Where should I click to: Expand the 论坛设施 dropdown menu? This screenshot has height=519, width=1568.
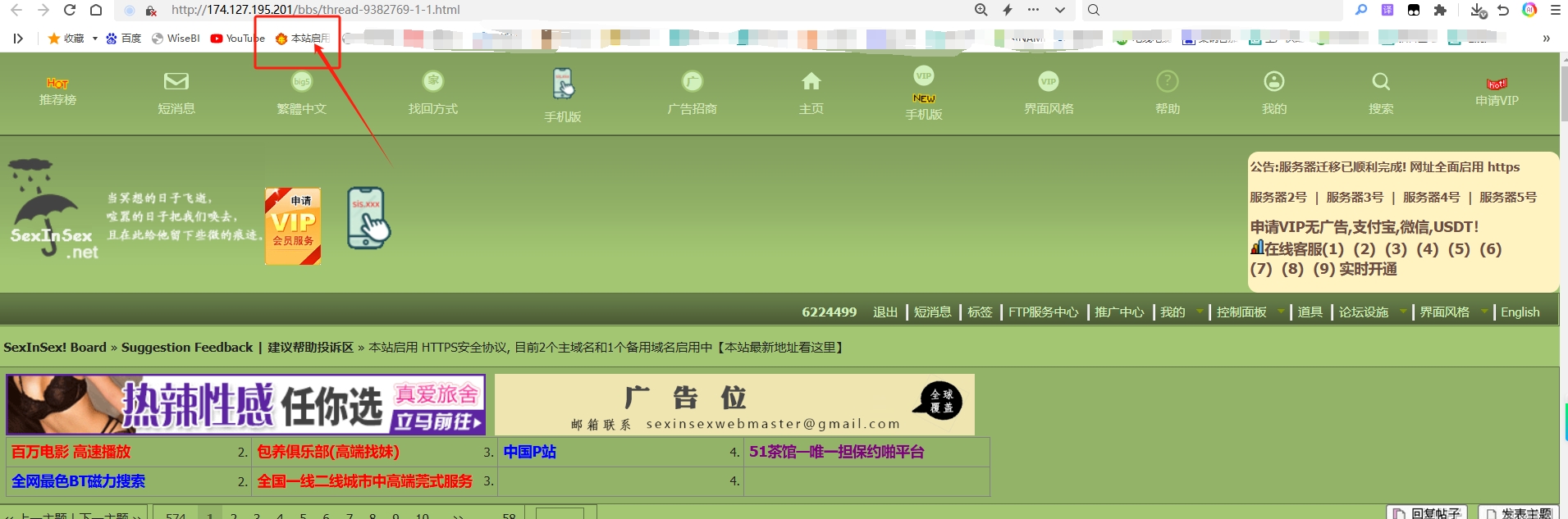coord(1403,312)
